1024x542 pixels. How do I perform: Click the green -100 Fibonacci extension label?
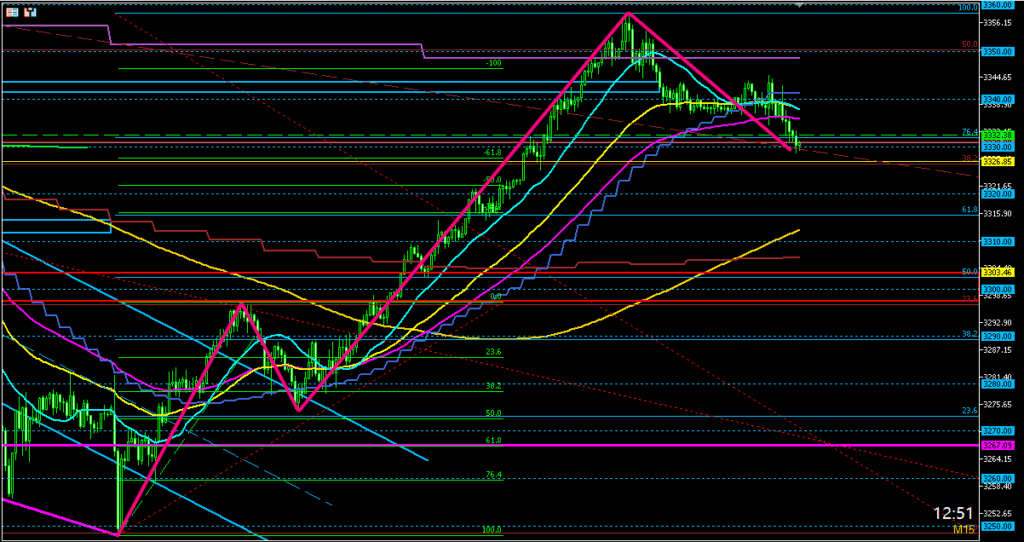(x=494, y=63)
